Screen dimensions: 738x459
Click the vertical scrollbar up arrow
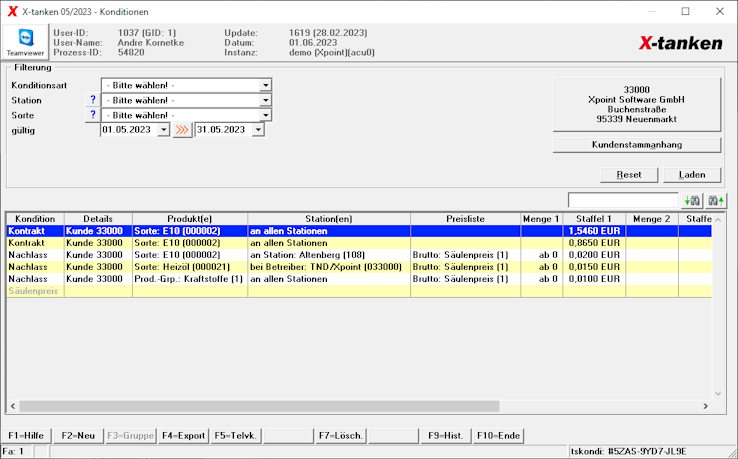click(x=718, y=219)
